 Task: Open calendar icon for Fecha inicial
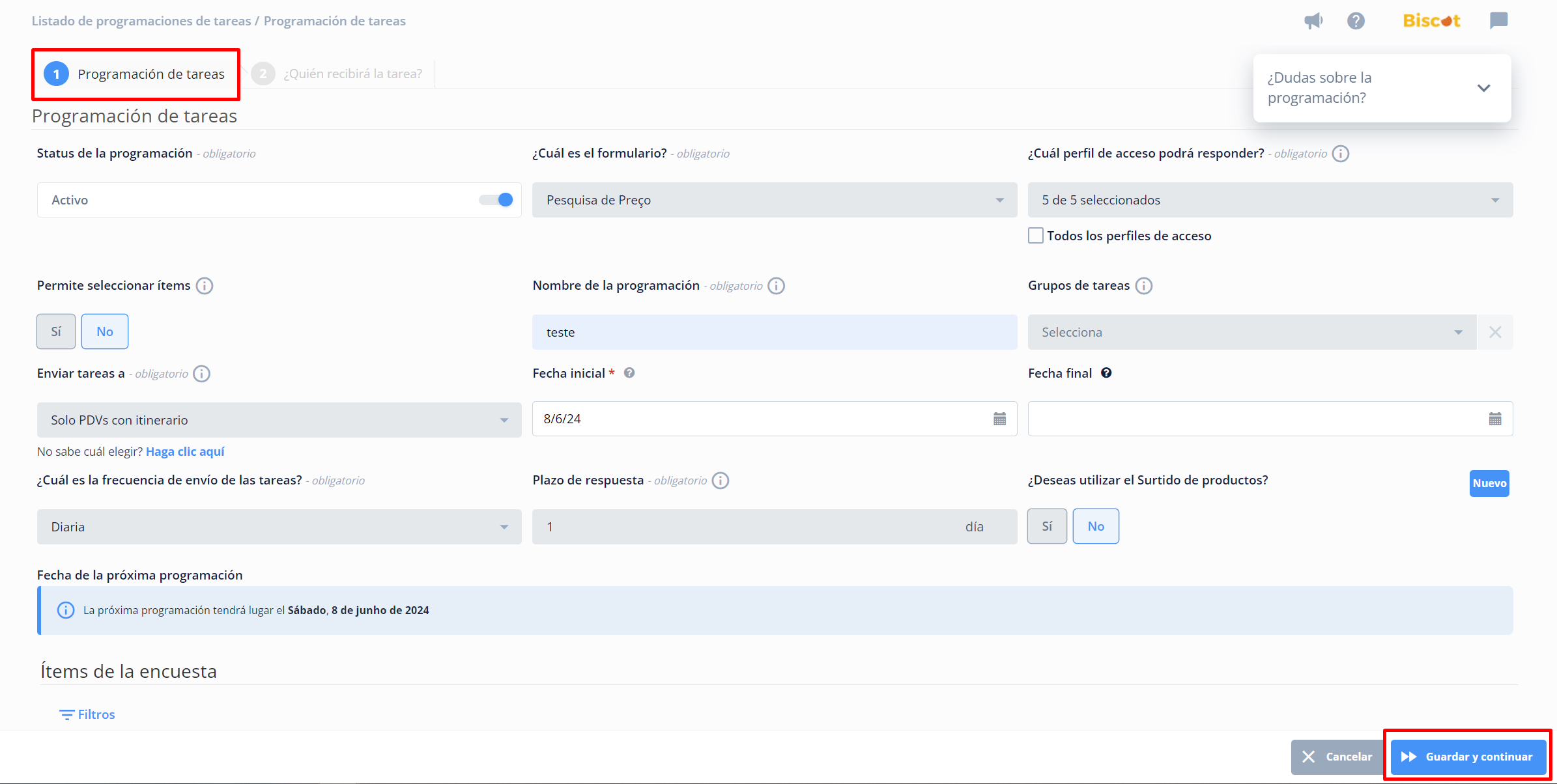coord(999,419)
